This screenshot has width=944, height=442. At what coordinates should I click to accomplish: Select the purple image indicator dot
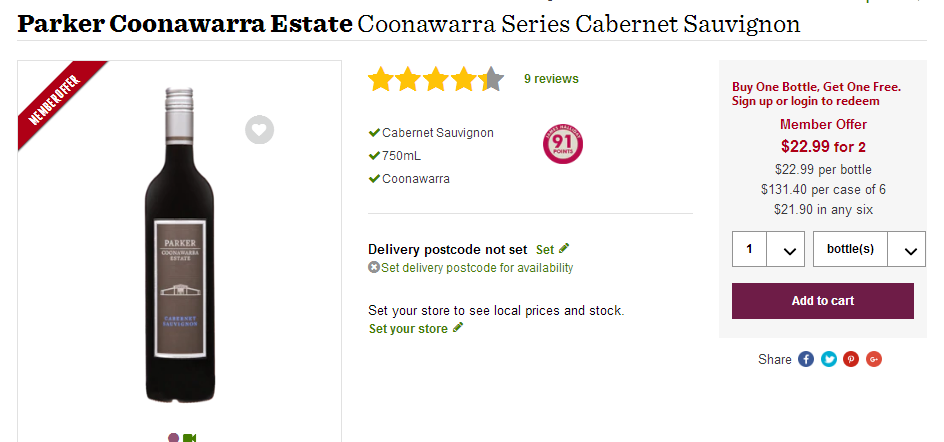tap(173, 437)
